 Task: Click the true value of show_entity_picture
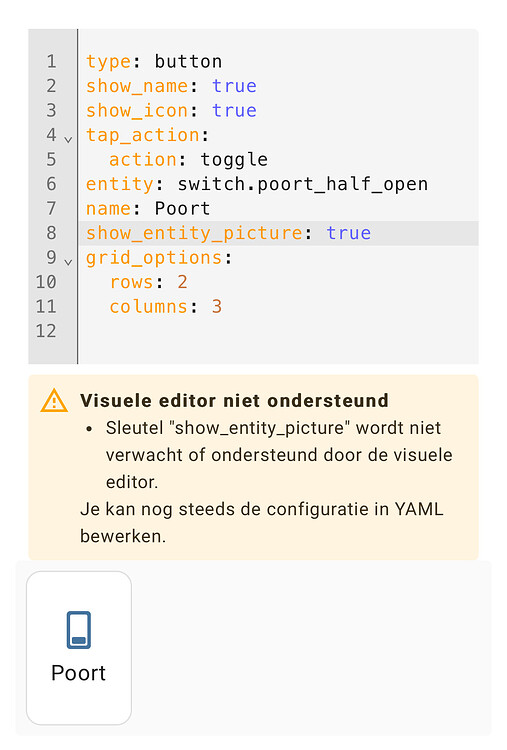click(349, 233)
